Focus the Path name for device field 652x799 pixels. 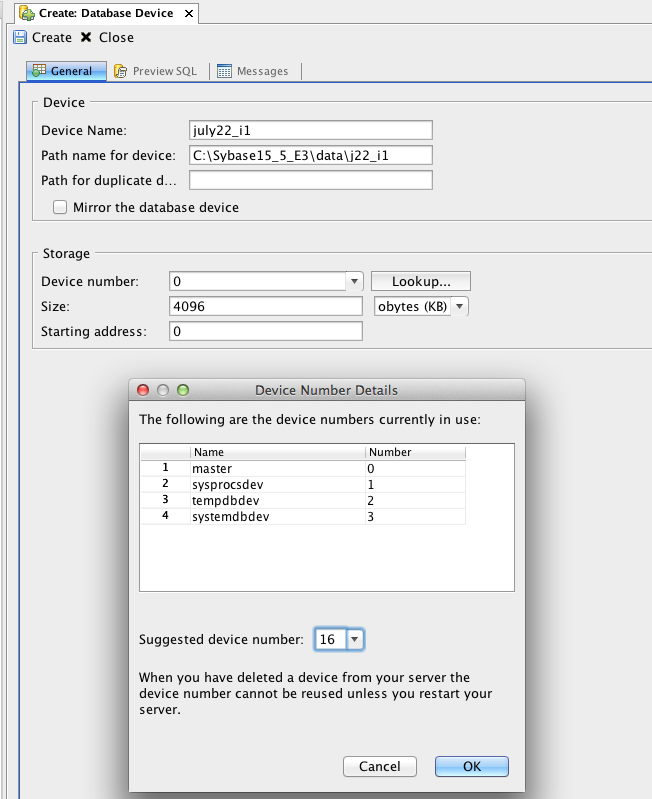[310, 155]
